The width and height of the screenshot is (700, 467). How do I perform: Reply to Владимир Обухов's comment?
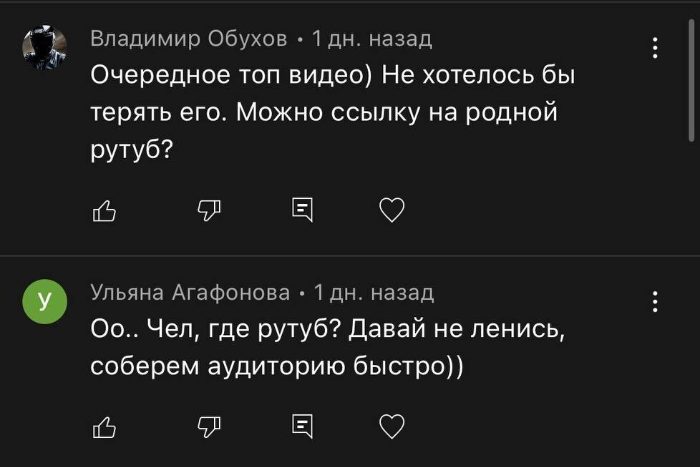point(300,209)
